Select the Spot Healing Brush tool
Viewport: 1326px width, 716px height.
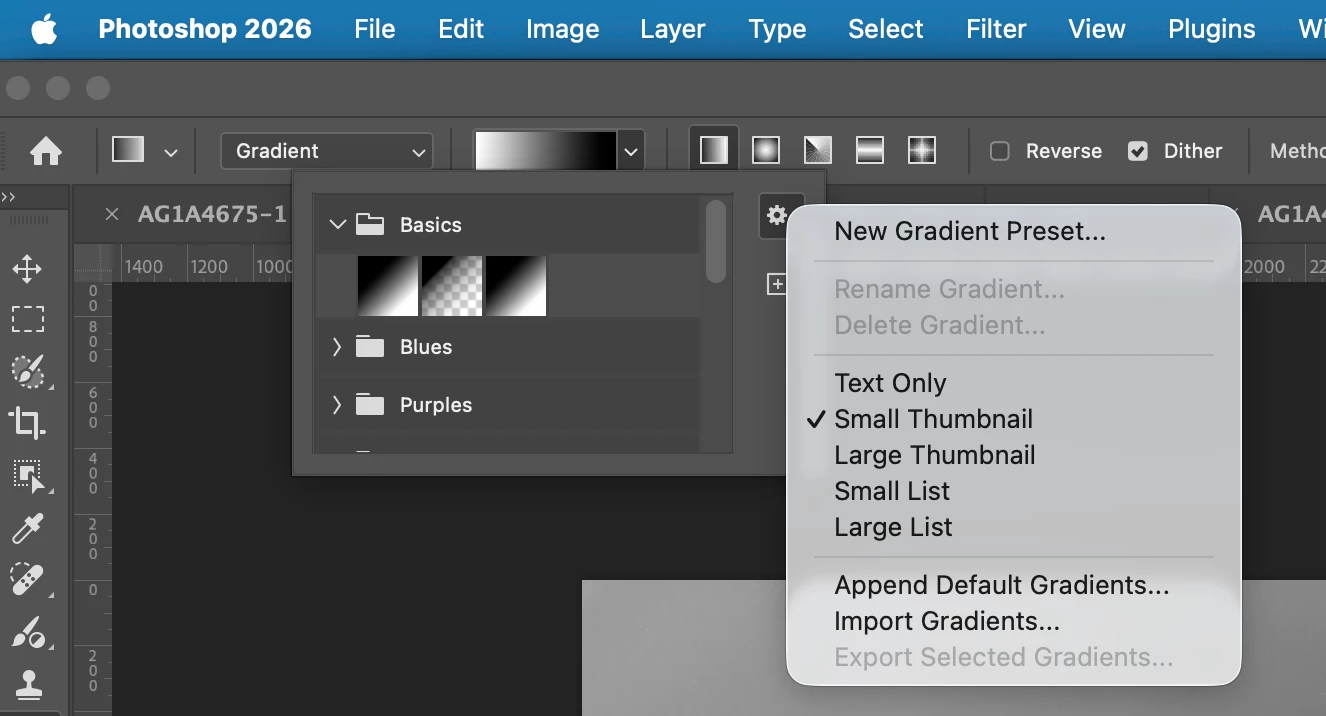point(27,580)
